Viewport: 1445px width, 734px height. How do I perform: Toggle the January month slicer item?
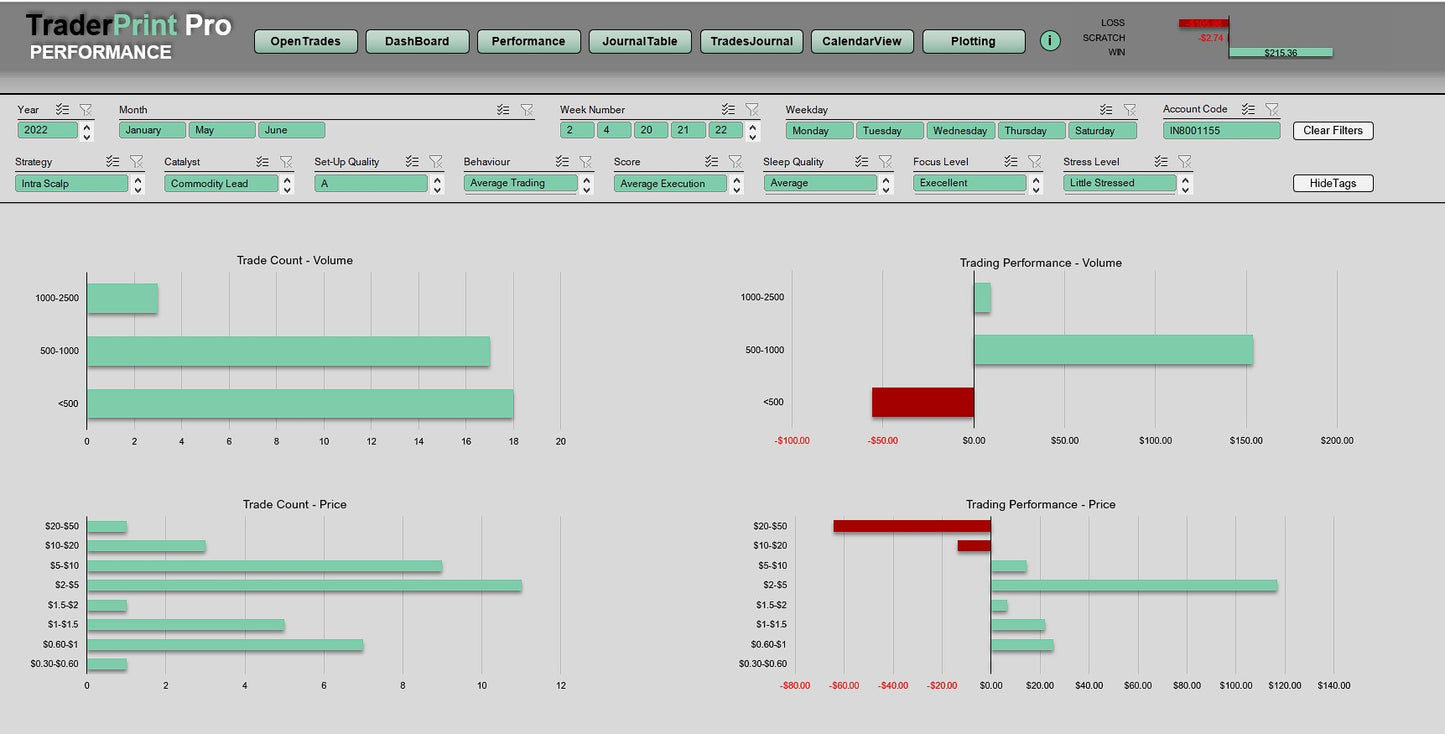(x=152, y=130)
